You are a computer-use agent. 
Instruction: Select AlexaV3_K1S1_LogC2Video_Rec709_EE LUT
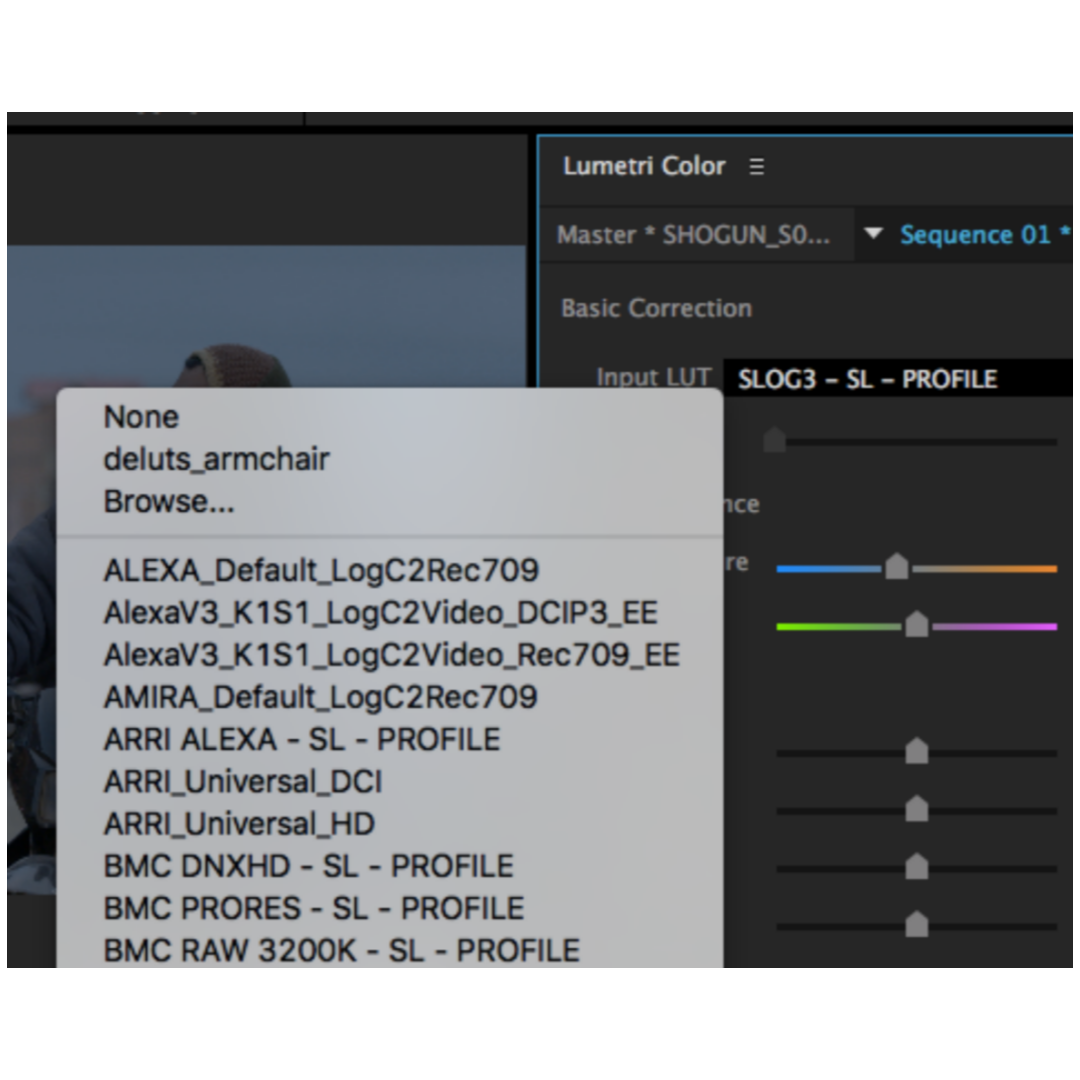pos(390,655)
